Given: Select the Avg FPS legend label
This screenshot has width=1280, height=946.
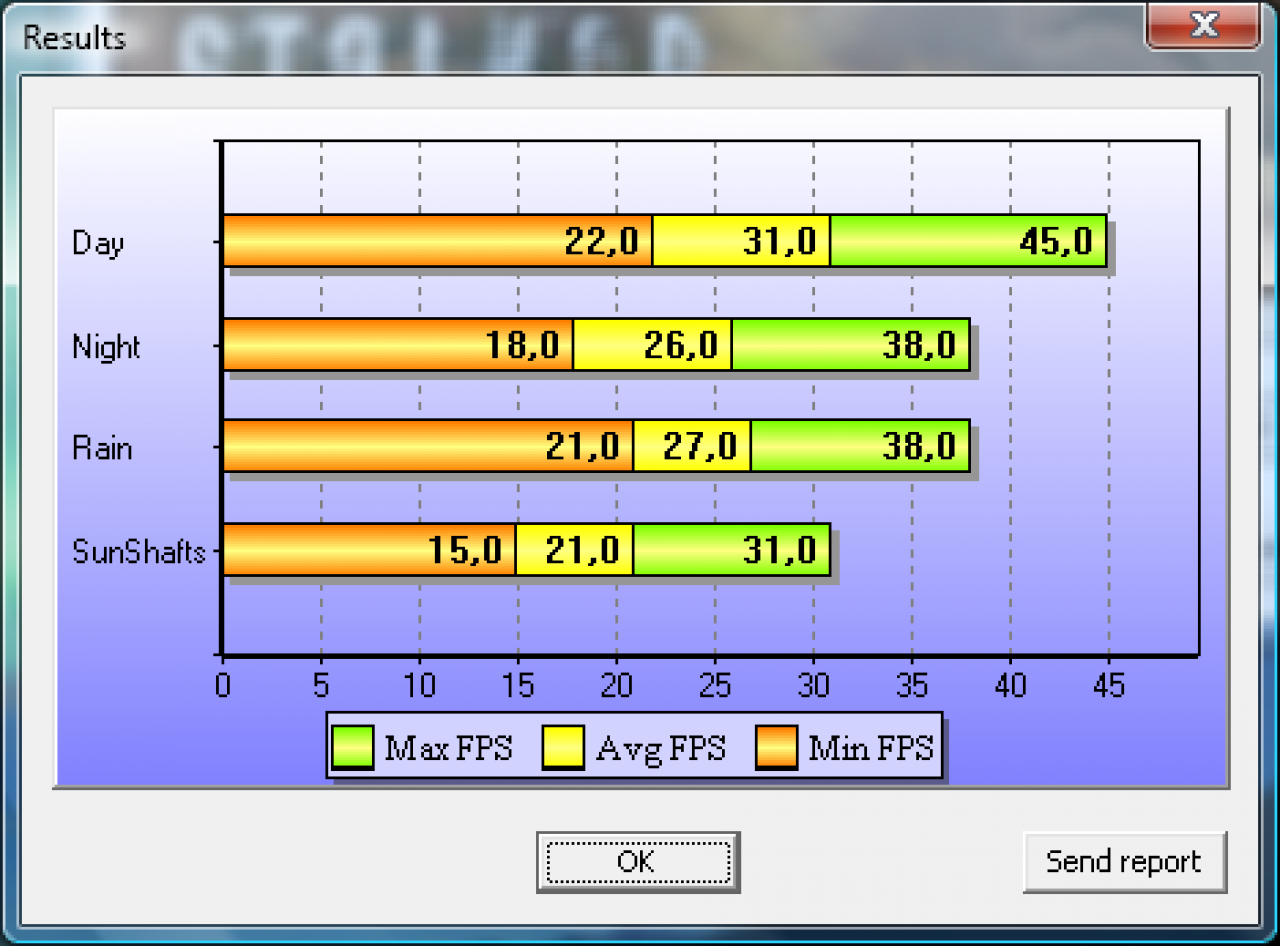Looking at the screenshot, I should 660,748.
